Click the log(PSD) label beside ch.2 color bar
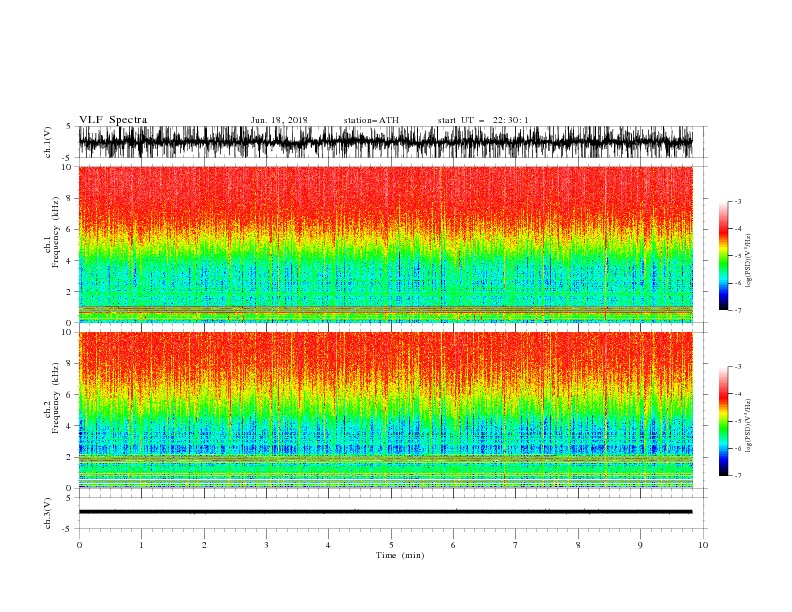792x612 pixels. 749,425
